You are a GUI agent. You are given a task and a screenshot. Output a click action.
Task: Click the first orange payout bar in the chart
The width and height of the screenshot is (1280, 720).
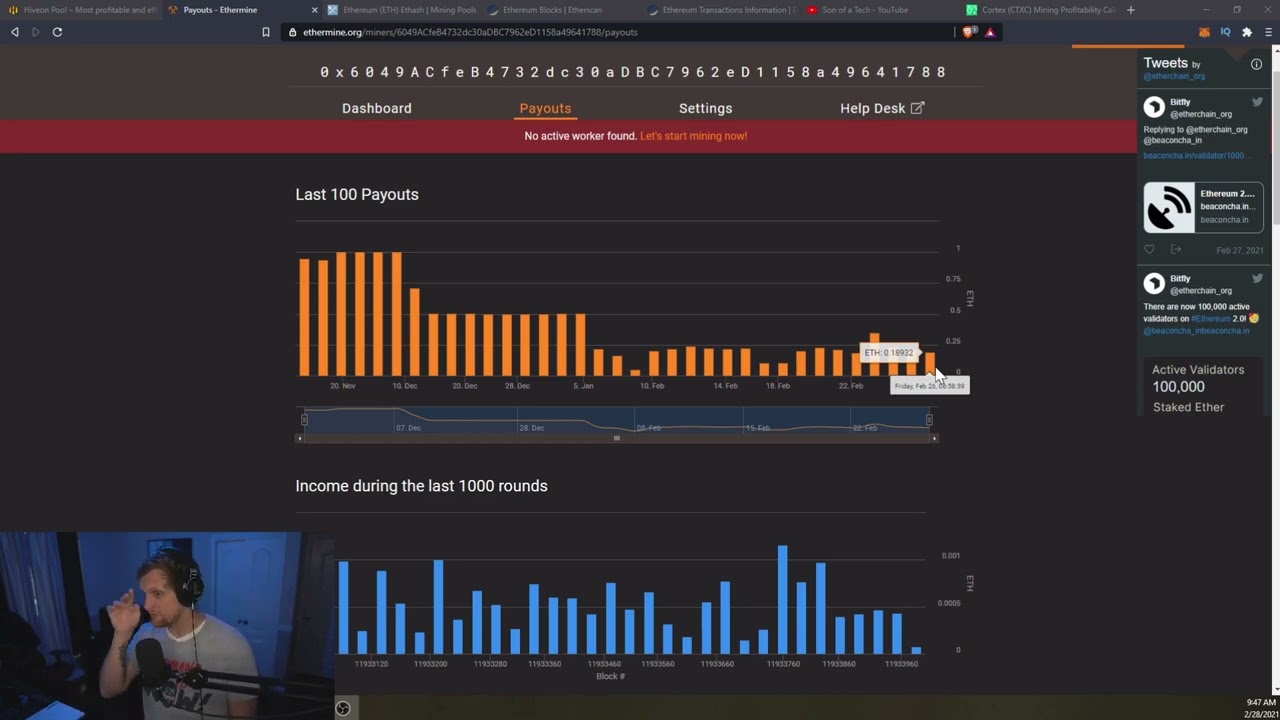pyautogui.click(x=304, y=317)
